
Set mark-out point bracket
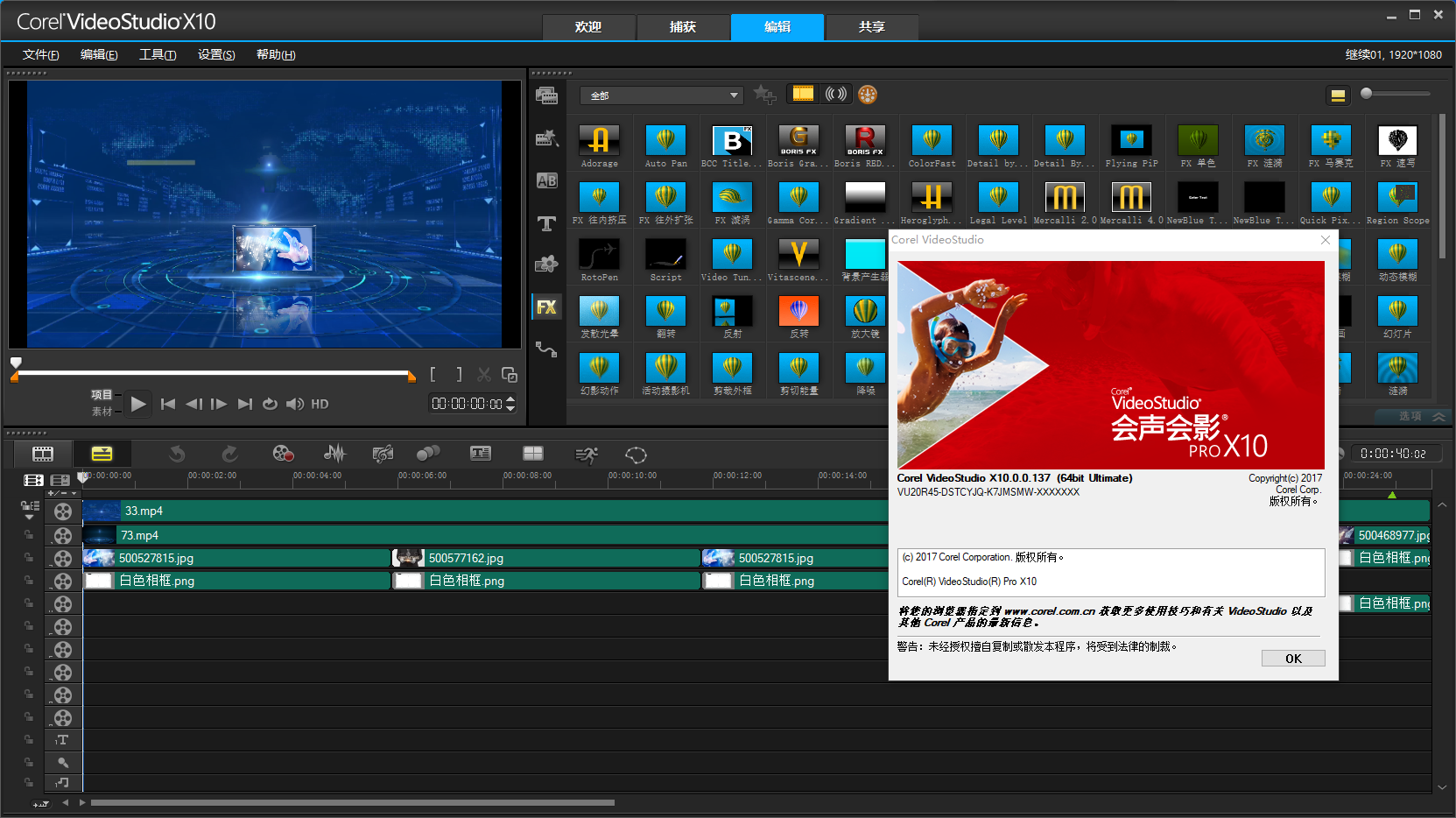(459, 375)
